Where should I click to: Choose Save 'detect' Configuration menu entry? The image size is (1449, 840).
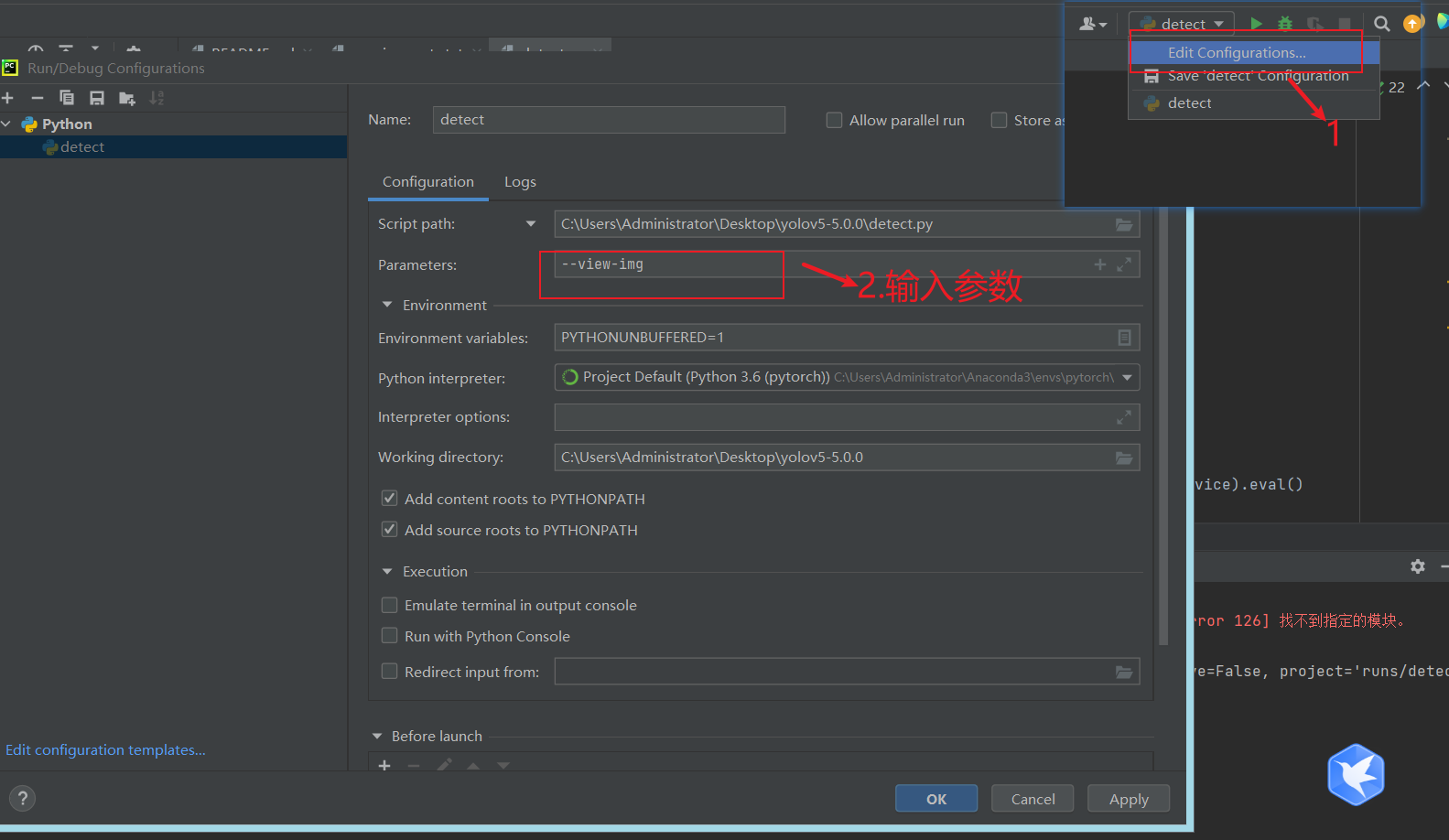[1255, 76]
